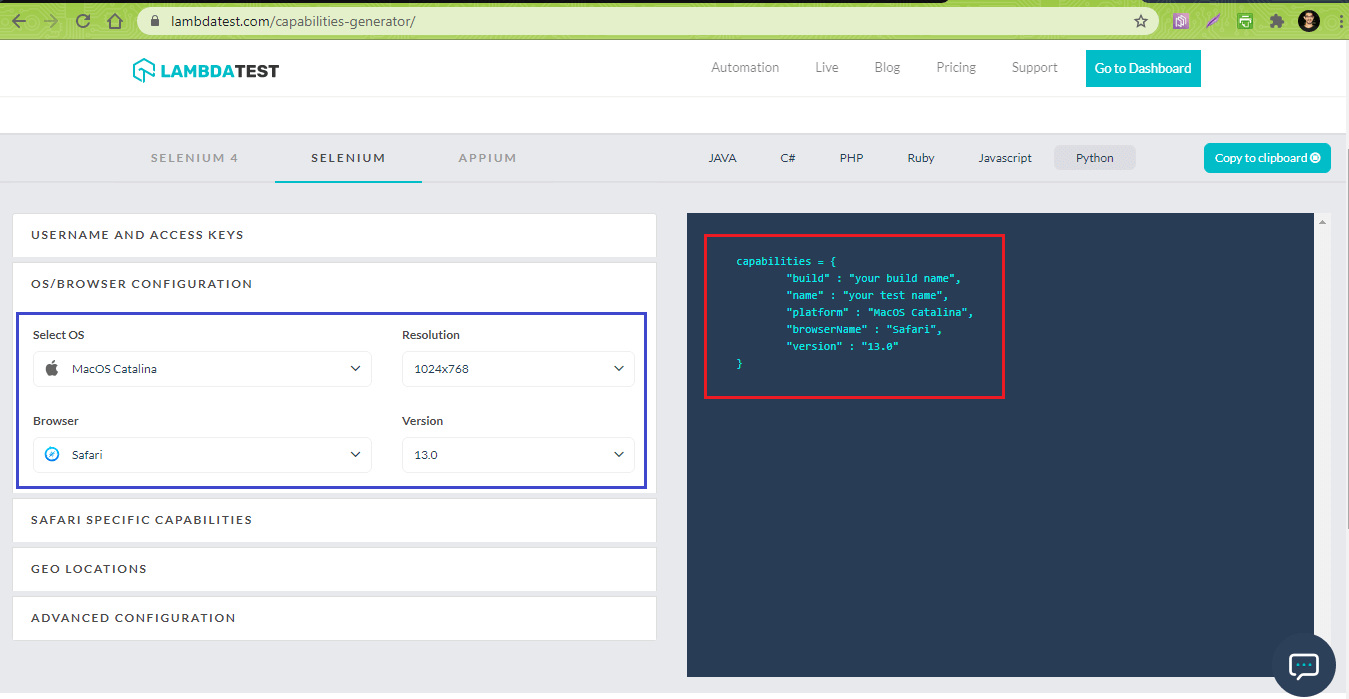Click the browser profile avatar
Screen dimensions: 1349x699
coord(1309,20)
